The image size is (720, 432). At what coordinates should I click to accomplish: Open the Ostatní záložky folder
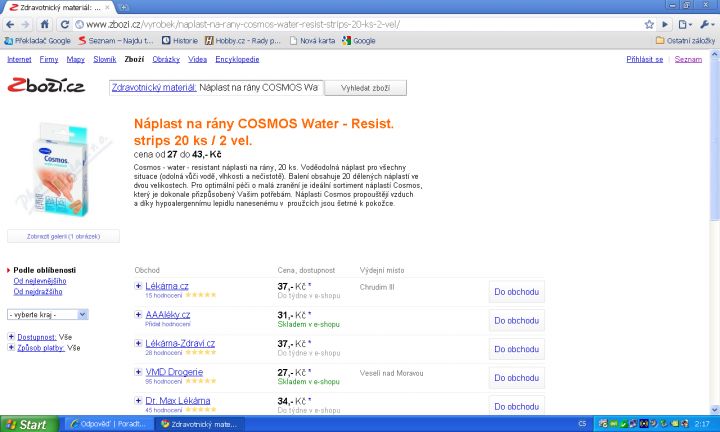pyautogui.click(x=685, y=41)
